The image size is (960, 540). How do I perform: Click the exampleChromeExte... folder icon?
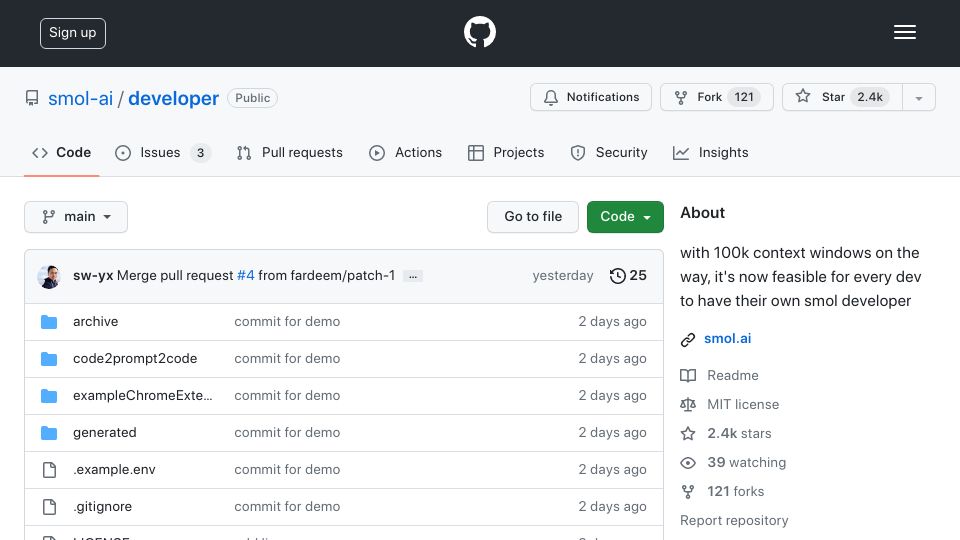[x=49, y=396]
